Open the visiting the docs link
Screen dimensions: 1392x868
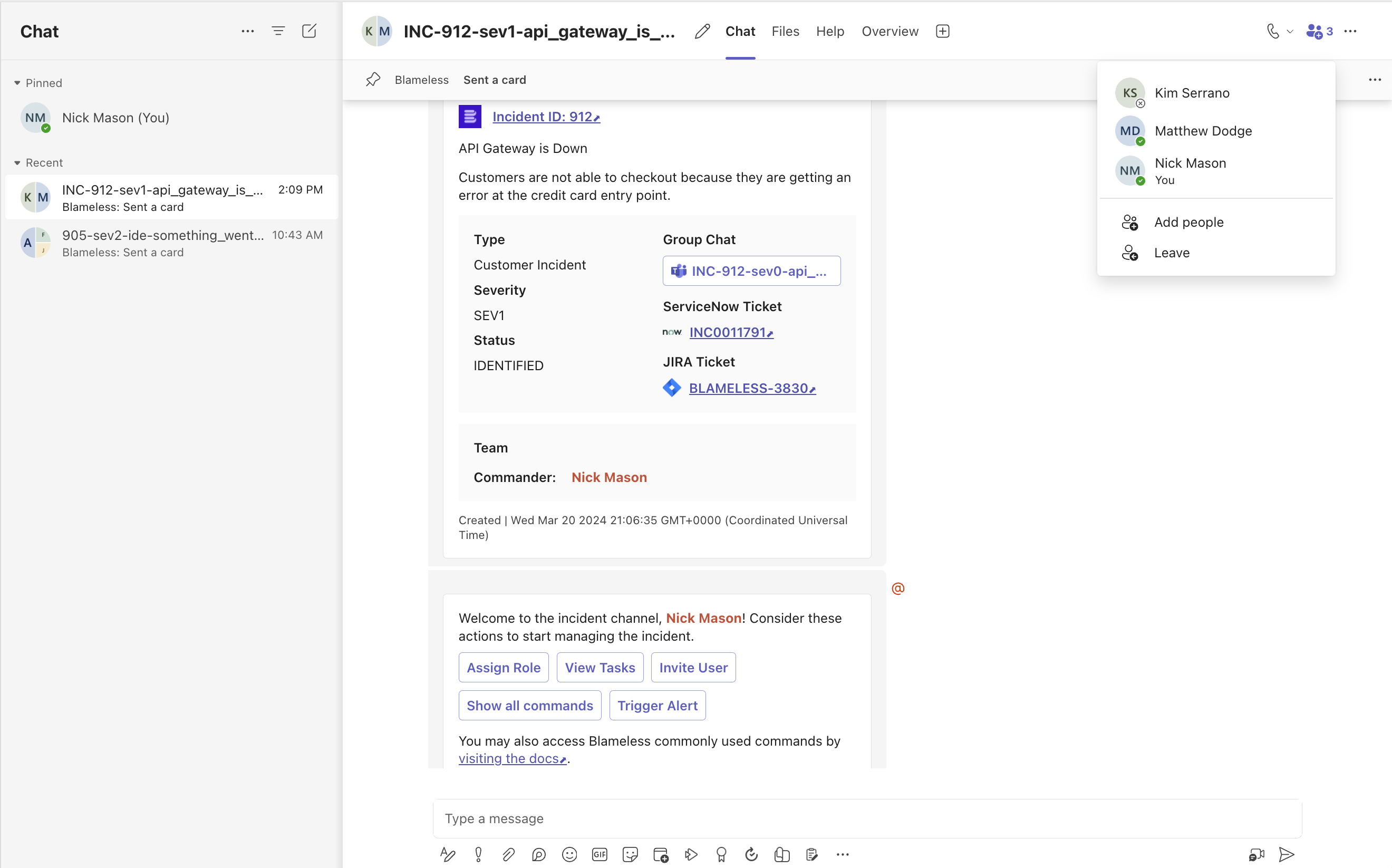click(512, 758)
